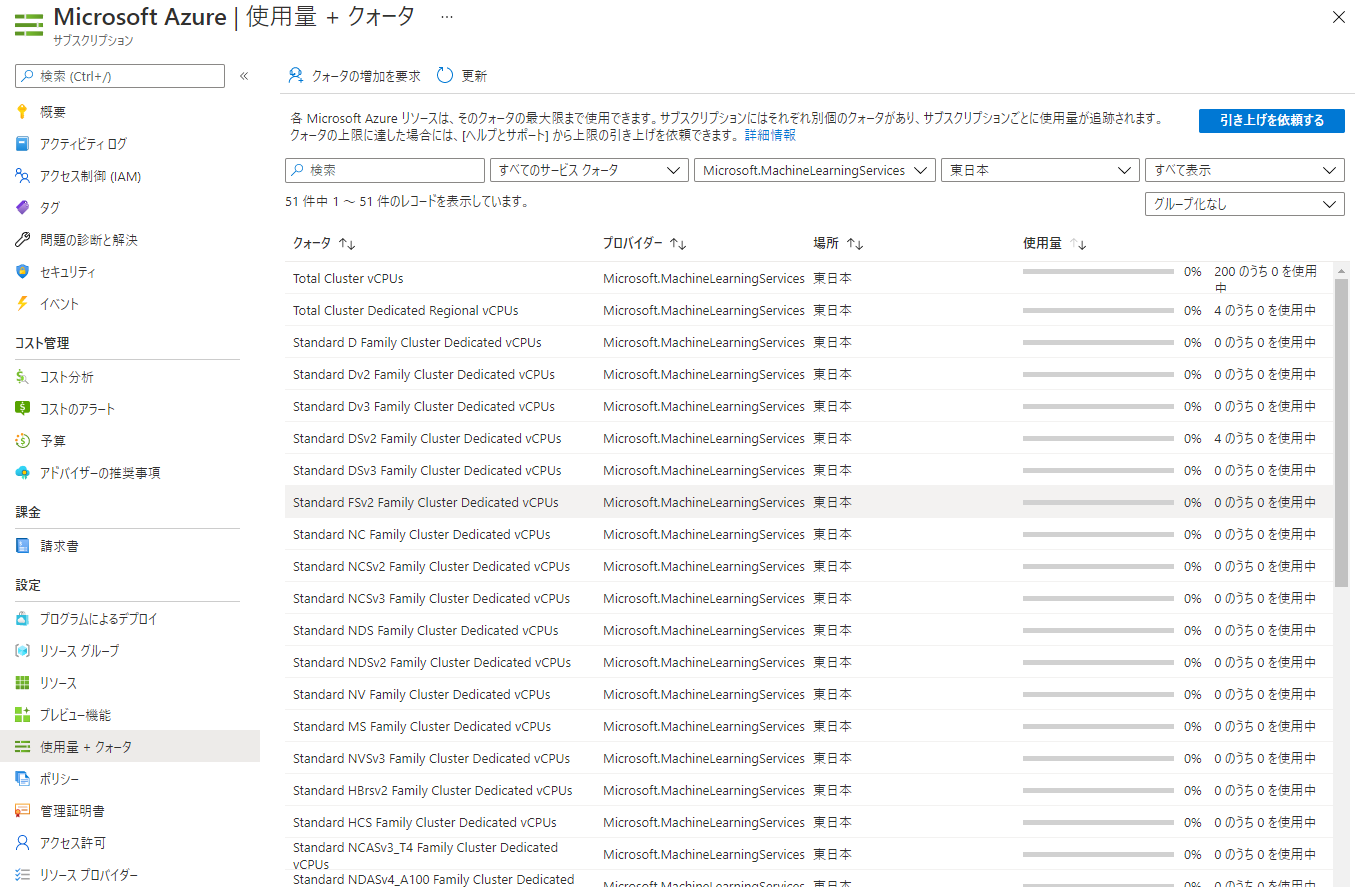Open アクセス制御 (IAM) people icon
The width and height of the screenshot is (1359, 887).
point(22,176)
